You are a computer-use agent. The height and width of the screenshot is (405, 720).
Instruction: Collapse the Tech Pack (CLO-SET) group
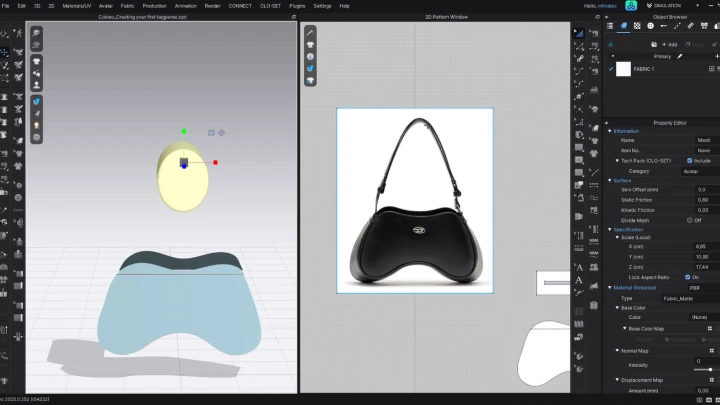(617, 161)
